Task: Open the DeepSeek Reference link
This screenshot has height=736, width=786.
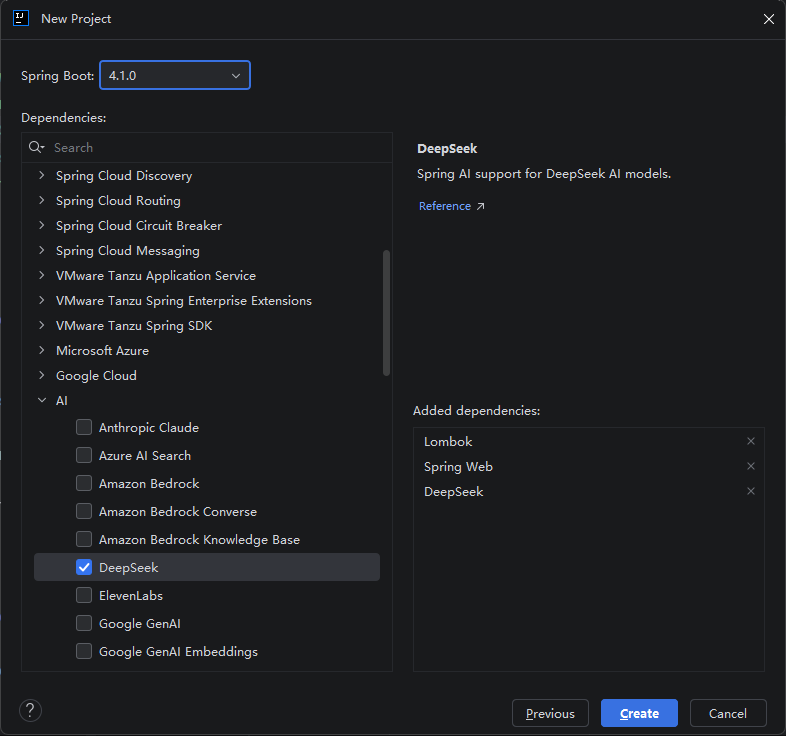Action: (445, 206)
